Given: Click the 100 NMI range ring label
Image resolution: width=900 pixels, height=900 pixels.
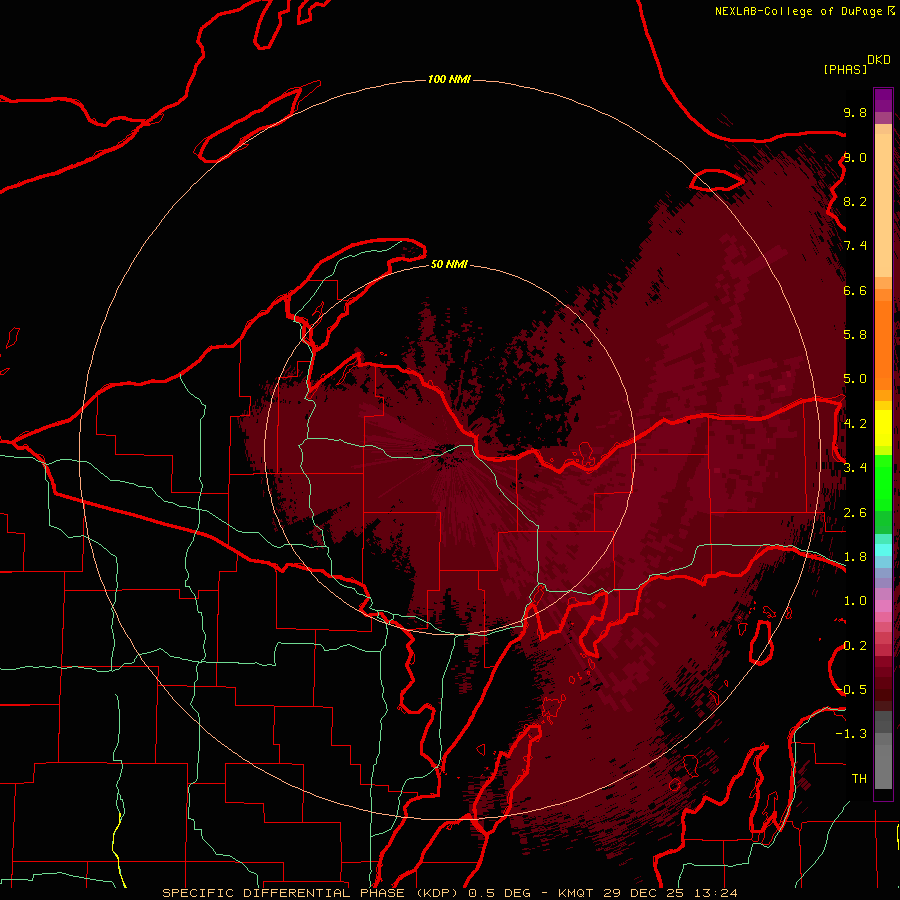Looking at the screenshot, I should click(x=449, y=79).
